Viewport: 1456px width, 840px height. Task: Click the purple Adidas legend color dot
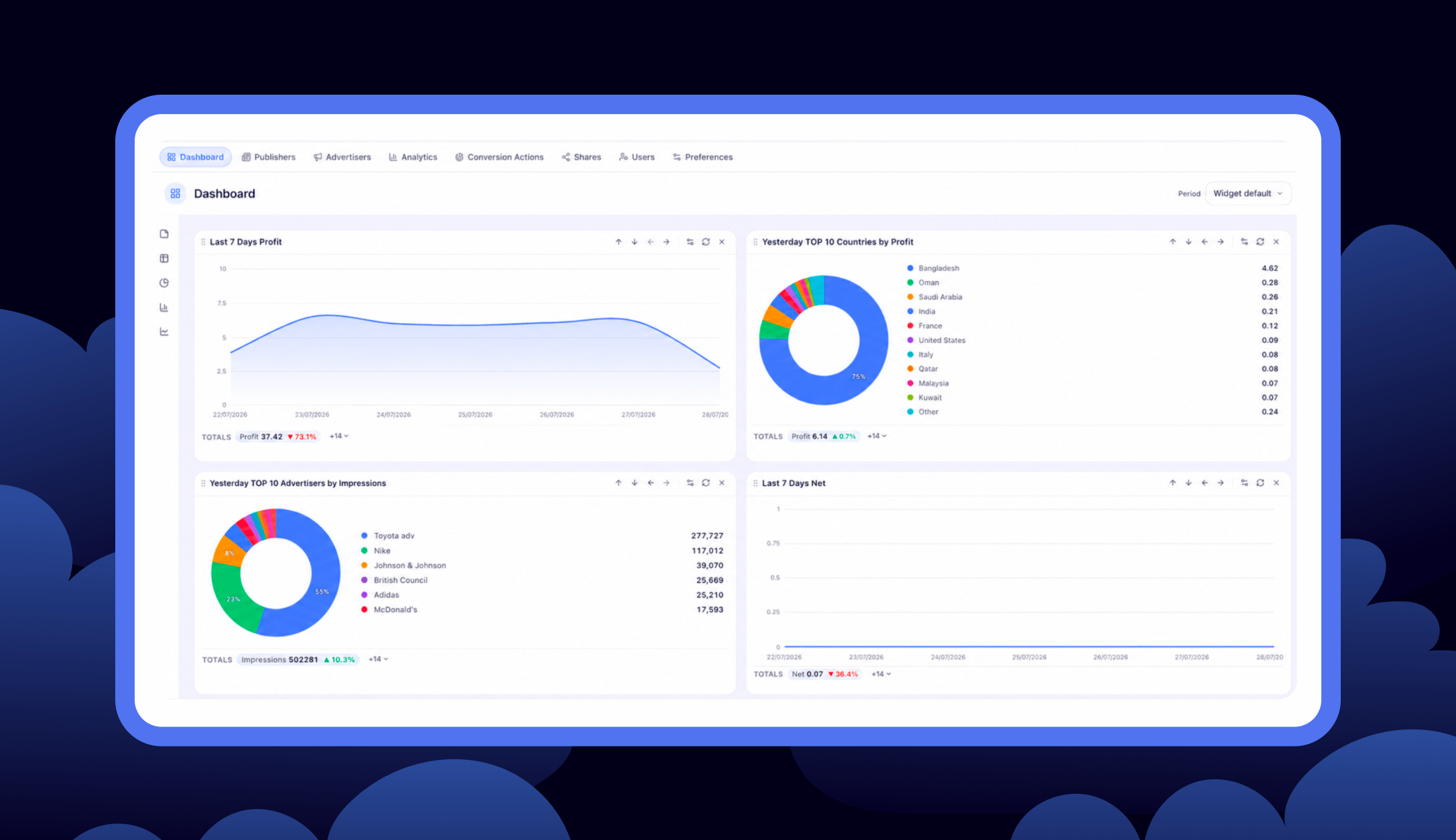pyautogui.click(x=364, y=595)
